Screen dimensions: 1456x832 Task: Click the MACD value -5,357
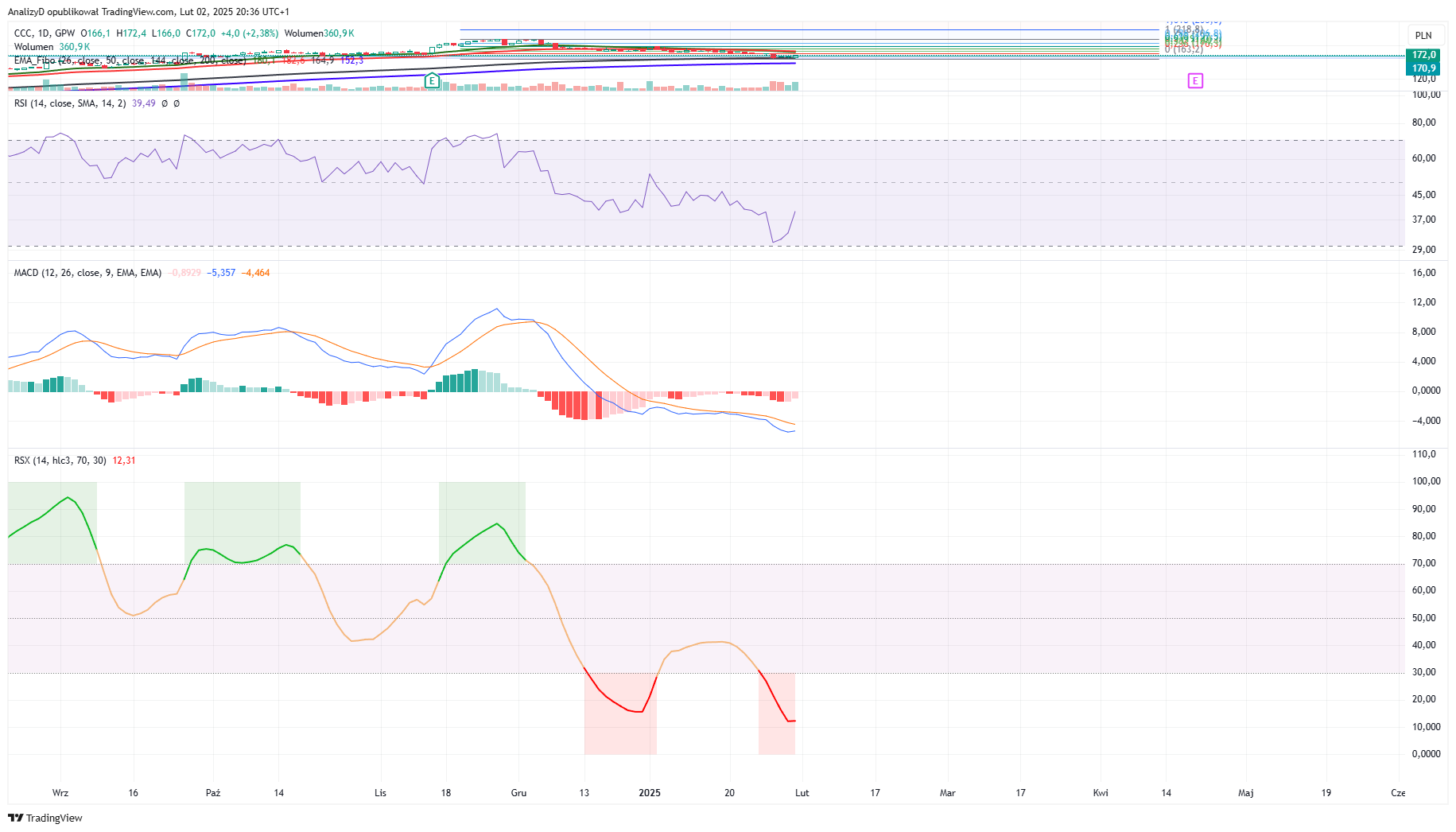coord(221,273)
